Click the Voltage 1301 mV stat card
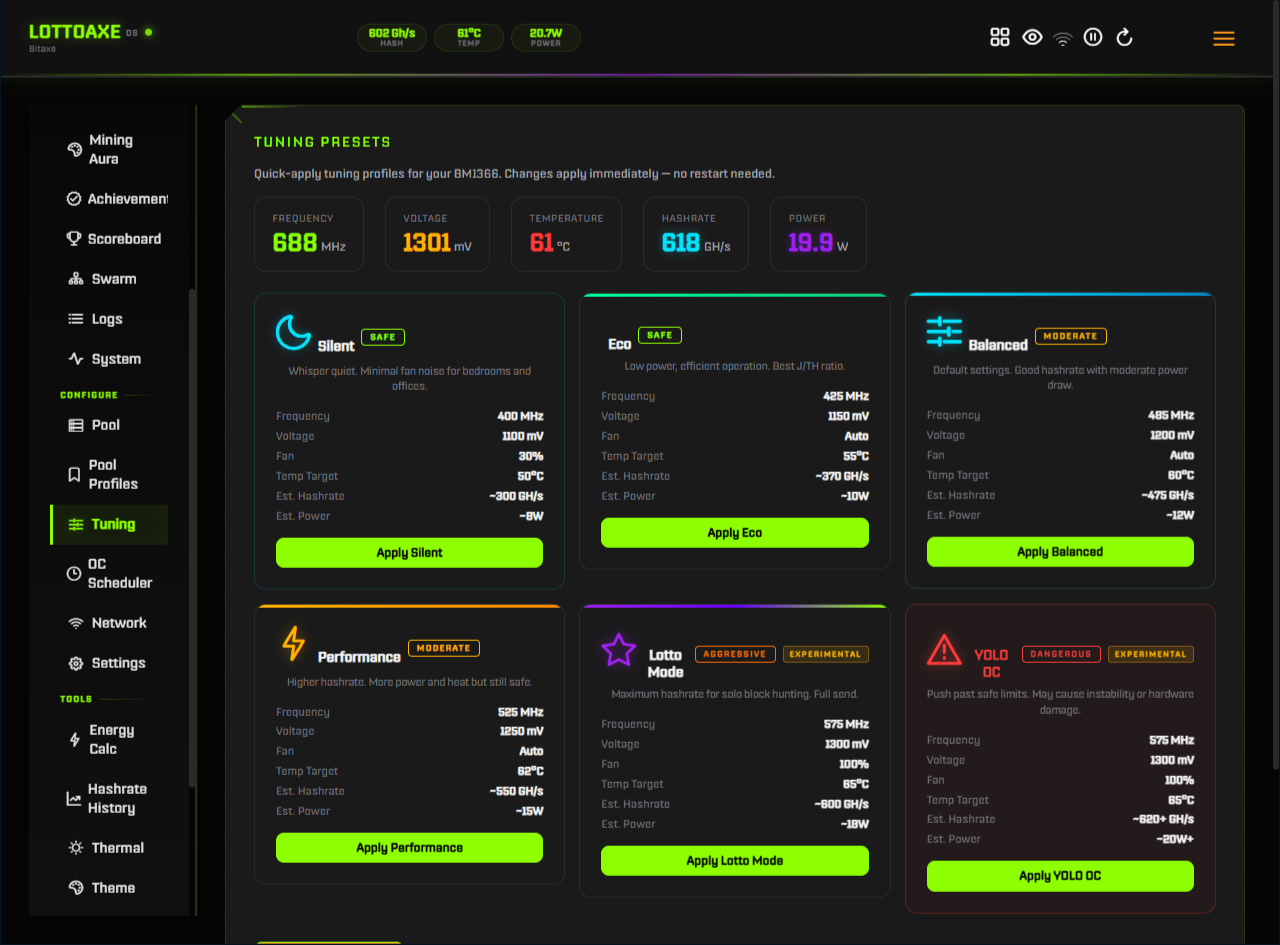This screenshot has height=945, width=1280. tap(437, 234)
